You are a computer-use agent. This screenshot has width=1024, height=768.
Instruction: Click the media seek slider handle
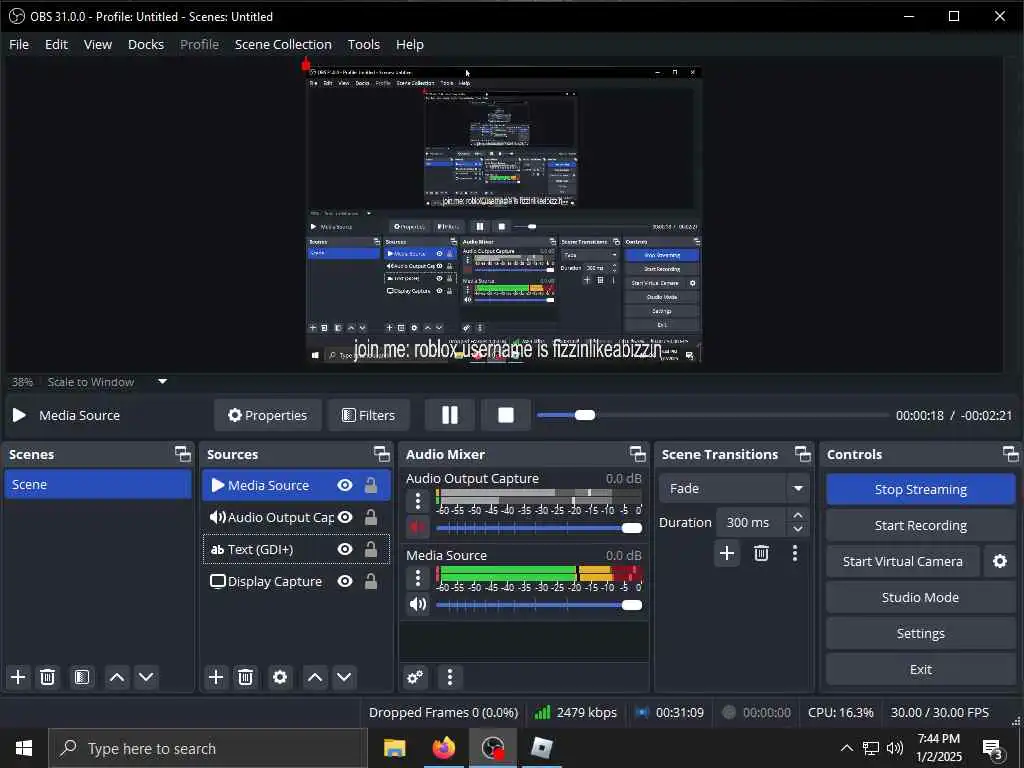point(584,415)
